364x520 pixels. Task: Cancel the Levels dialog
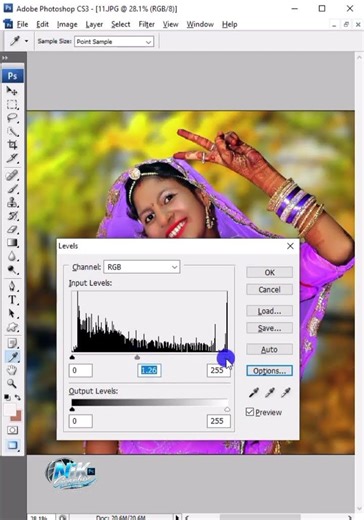tap(270, 289)
